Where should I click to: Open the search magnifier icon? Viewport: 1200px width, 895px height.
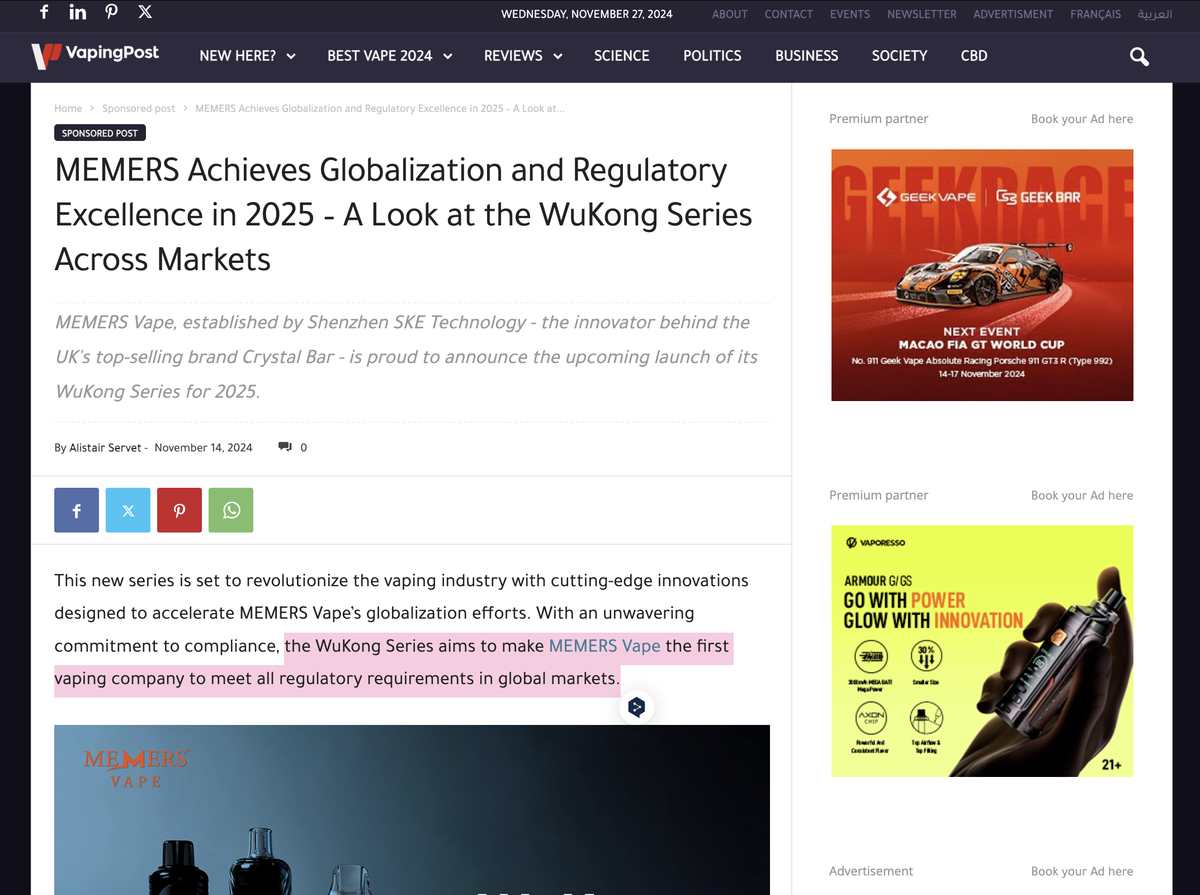[x=1139, y=56]
